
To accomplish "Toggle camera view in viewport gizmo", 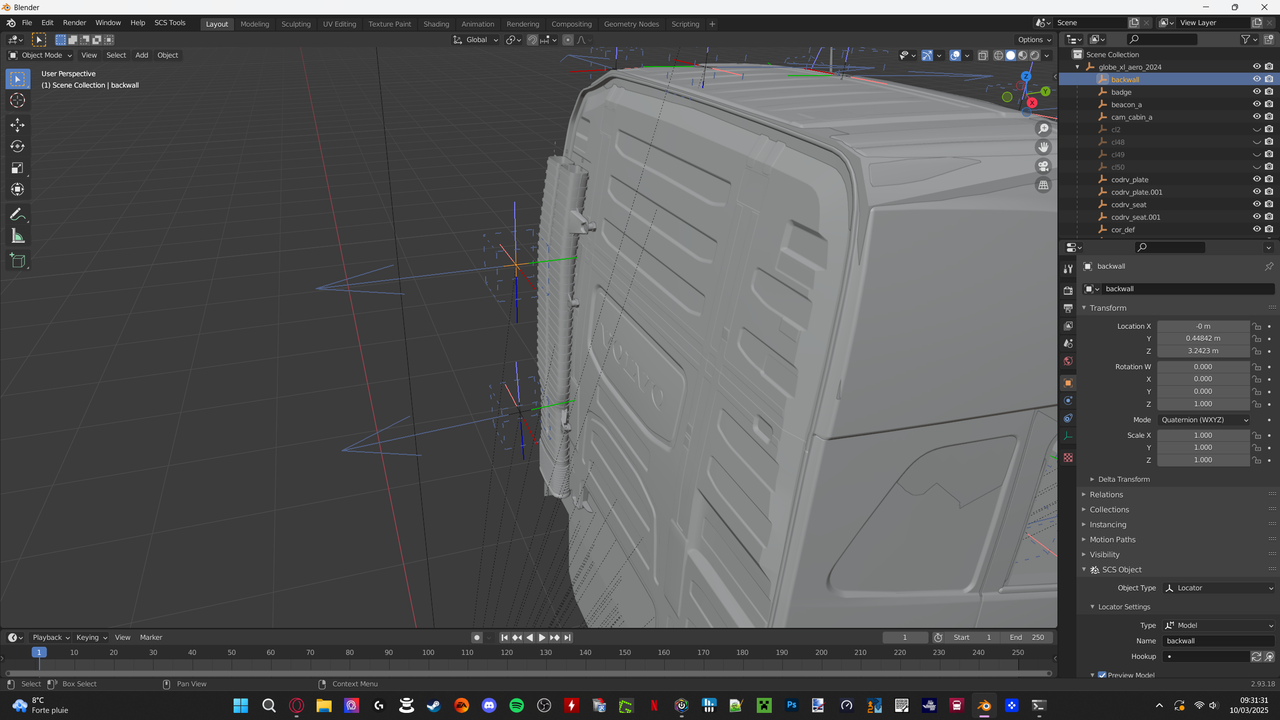I will pos(1043,166).
